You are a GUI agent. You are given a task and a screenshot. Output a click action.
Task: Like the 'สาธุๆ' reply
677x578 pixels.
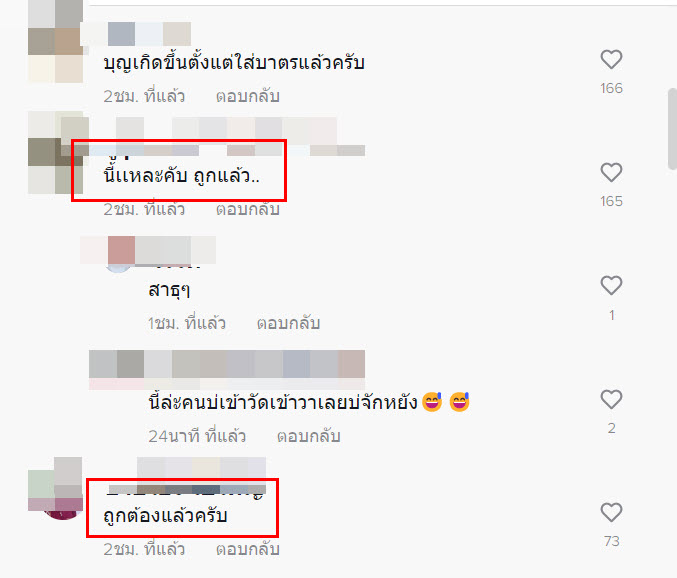pyautogui.click(x=611, y=285)
